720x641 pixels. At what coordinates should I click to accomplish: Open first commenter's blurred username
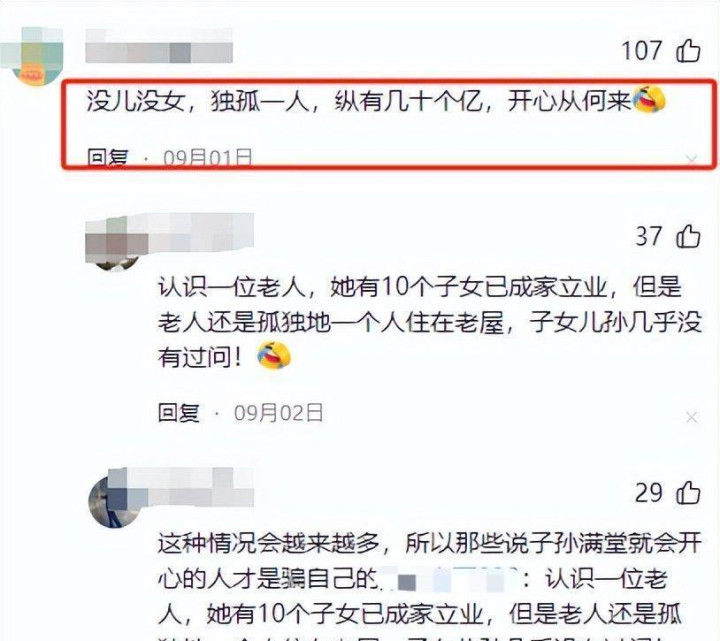point(159,46)
